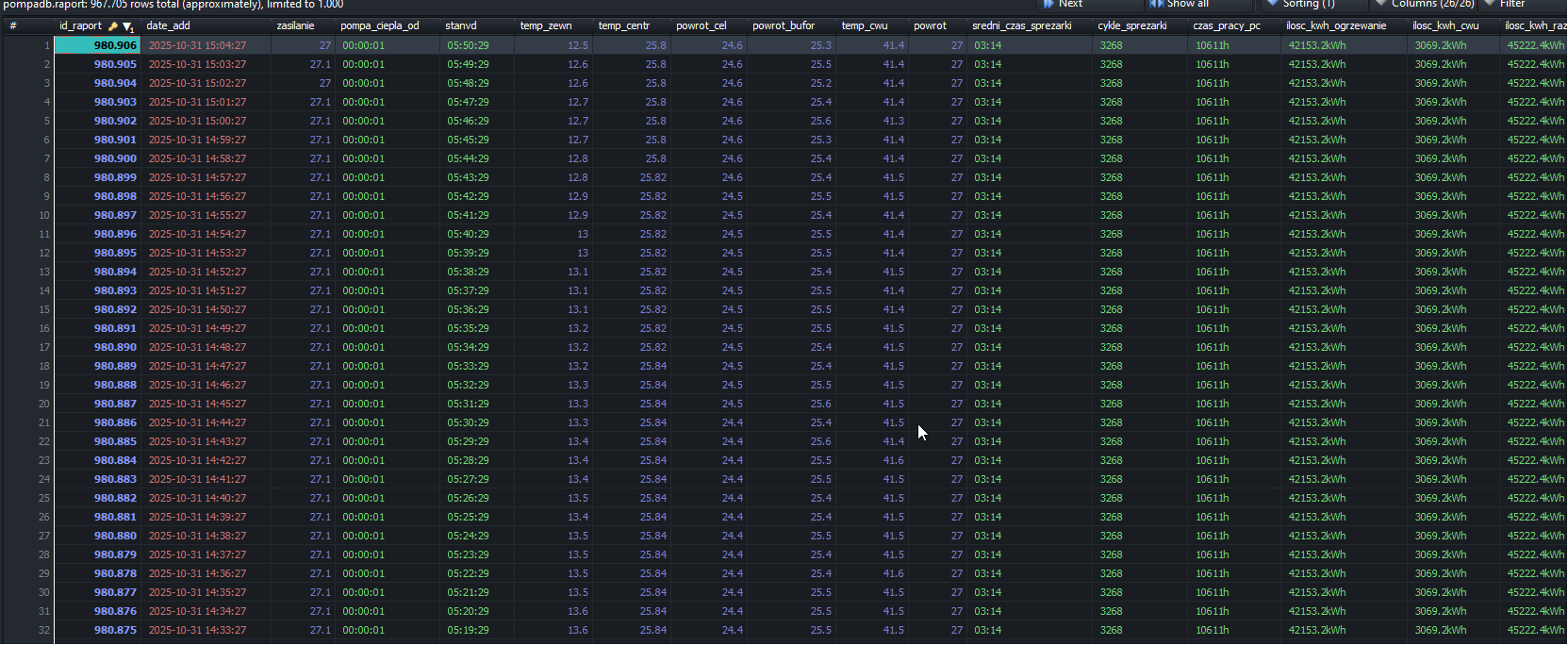Sort by the date_add column header
Screen dimensions: 1568x645
click(x=169, y=26)
